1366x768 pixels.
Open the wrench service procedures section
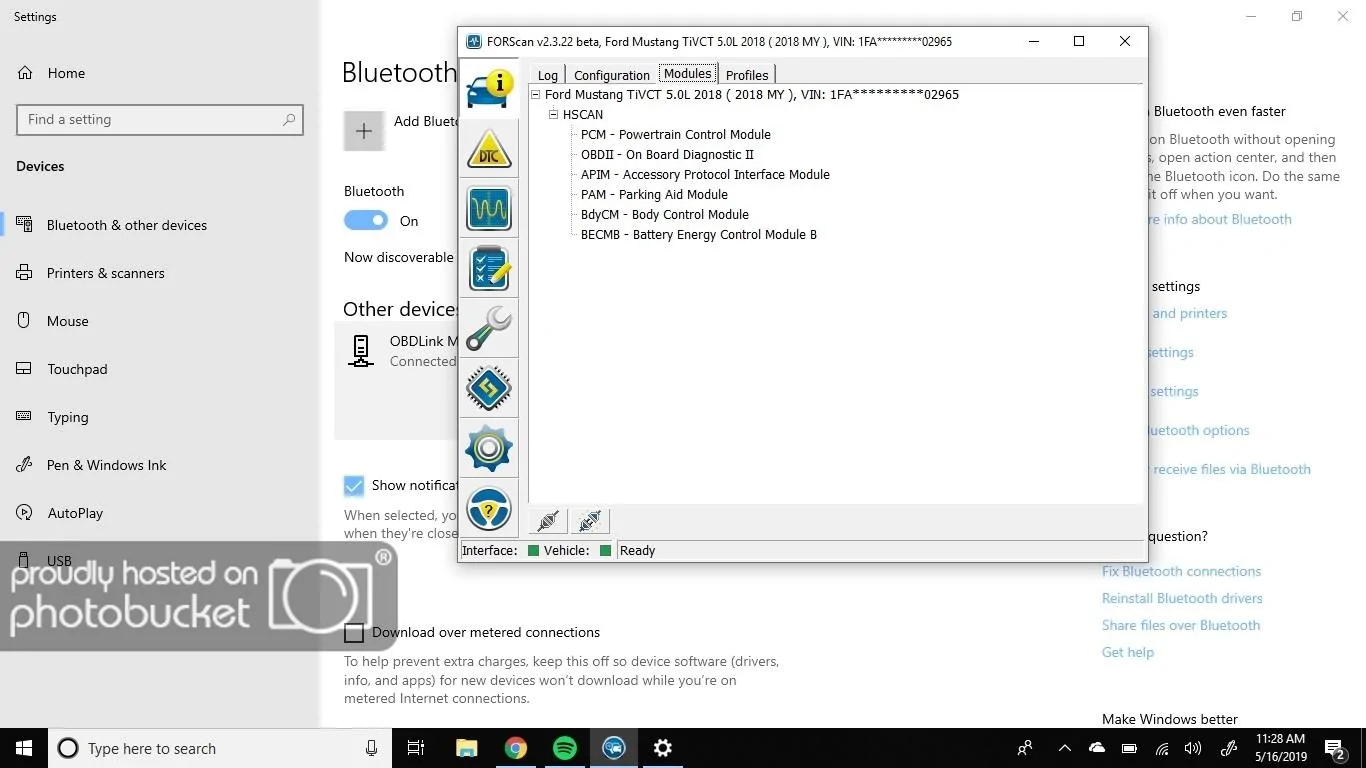(x=488, y=328)
